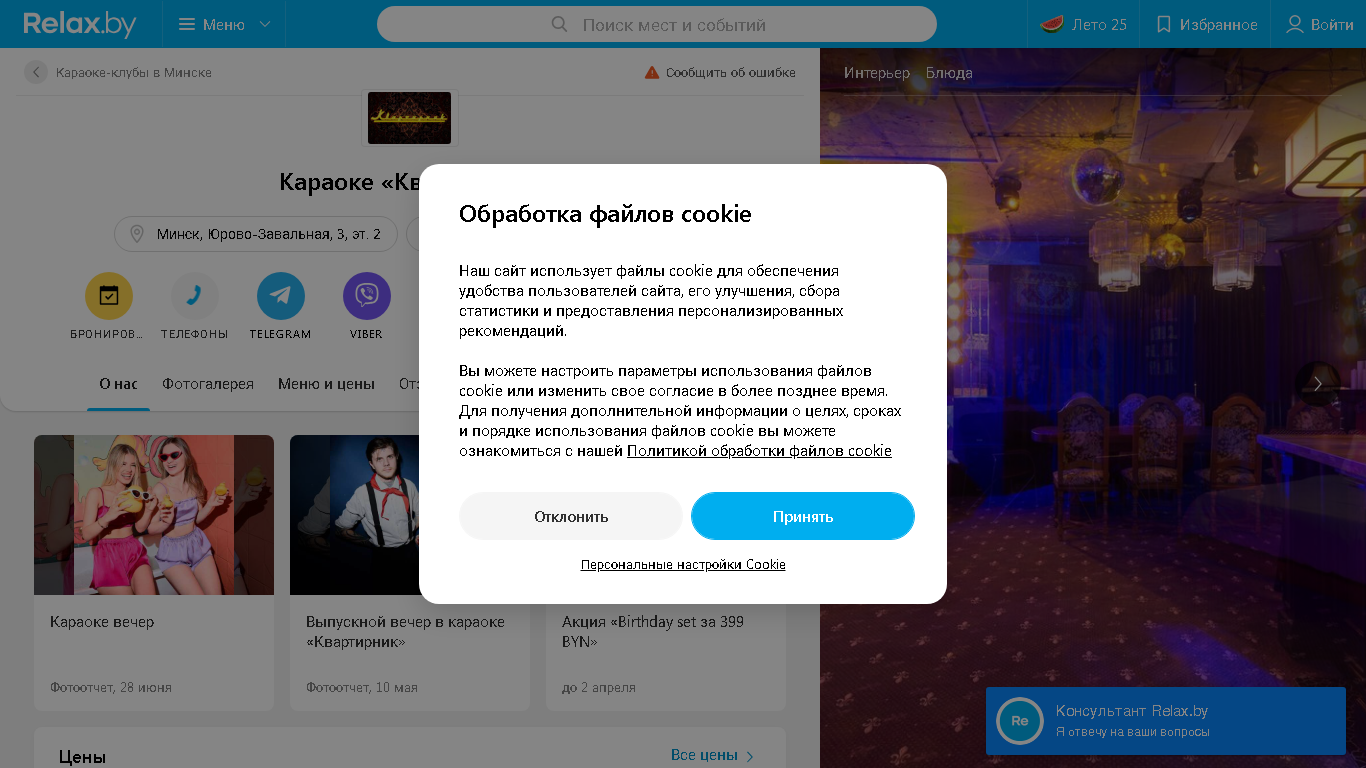1366x768 pixels.
Task: Show Блюда photos in gallery
Action: tap(949, 73)
